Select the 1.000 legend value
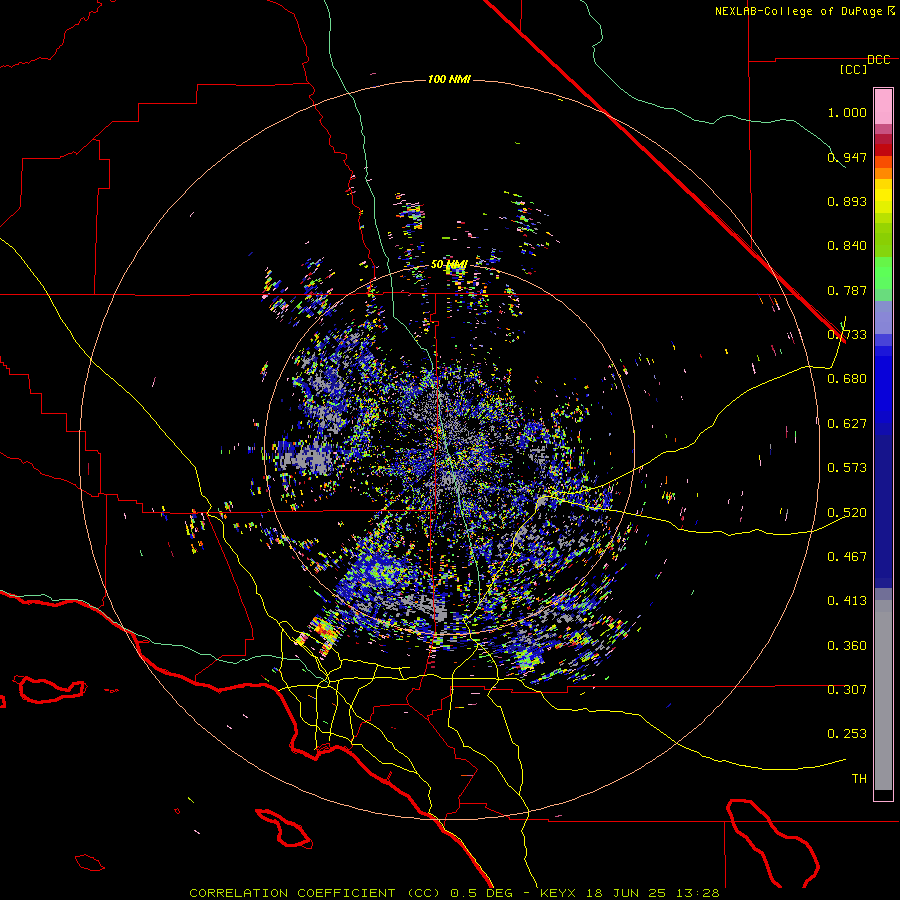Viewport: 900px width, 900px height. click(x=847, y=112)
